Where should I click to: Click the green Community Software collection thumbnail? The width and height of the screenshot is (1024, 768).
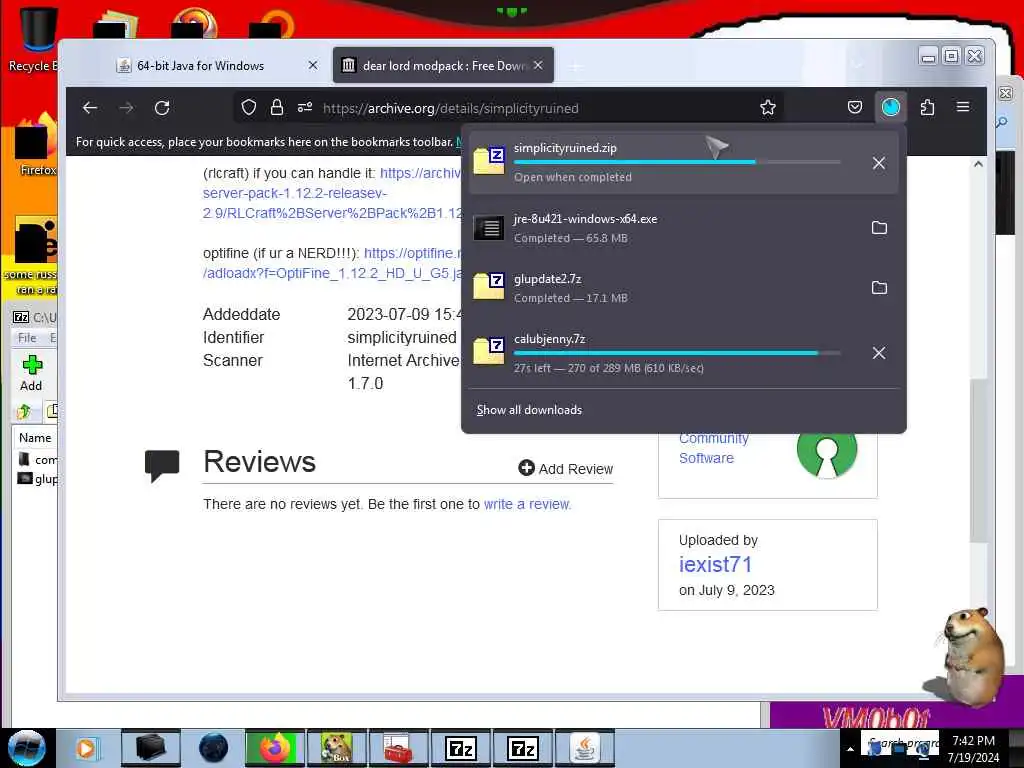pos(827,452)
